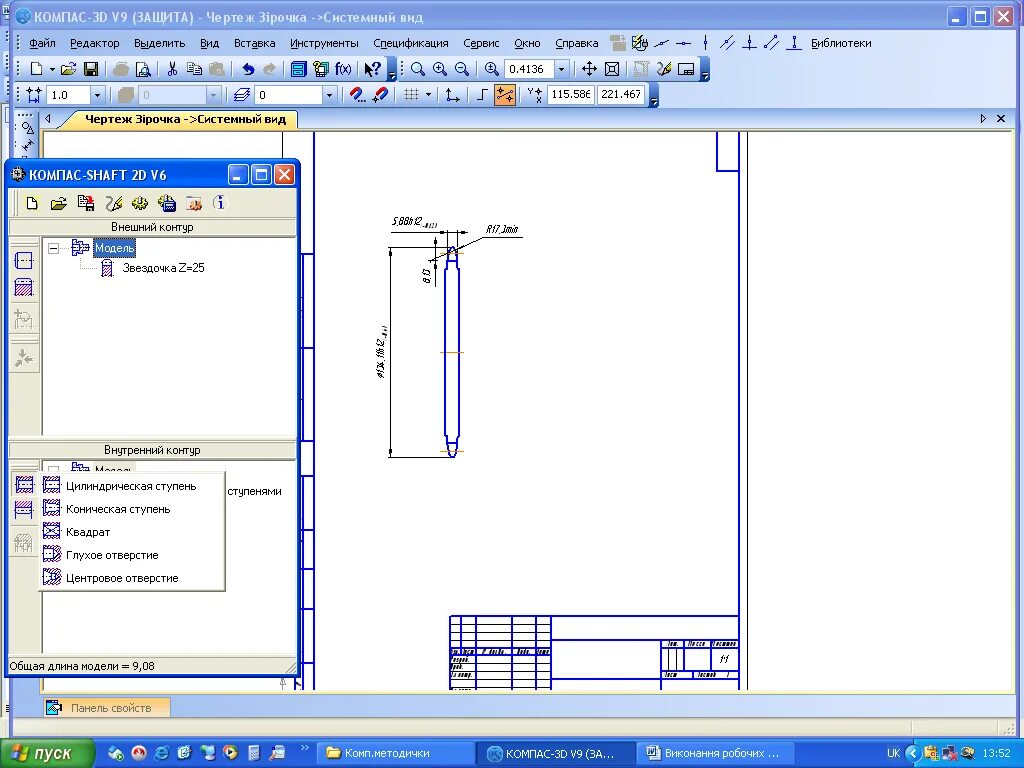Toggle orthogonal drawing mode
The image size is (1024, 768).
pos(482,95)
